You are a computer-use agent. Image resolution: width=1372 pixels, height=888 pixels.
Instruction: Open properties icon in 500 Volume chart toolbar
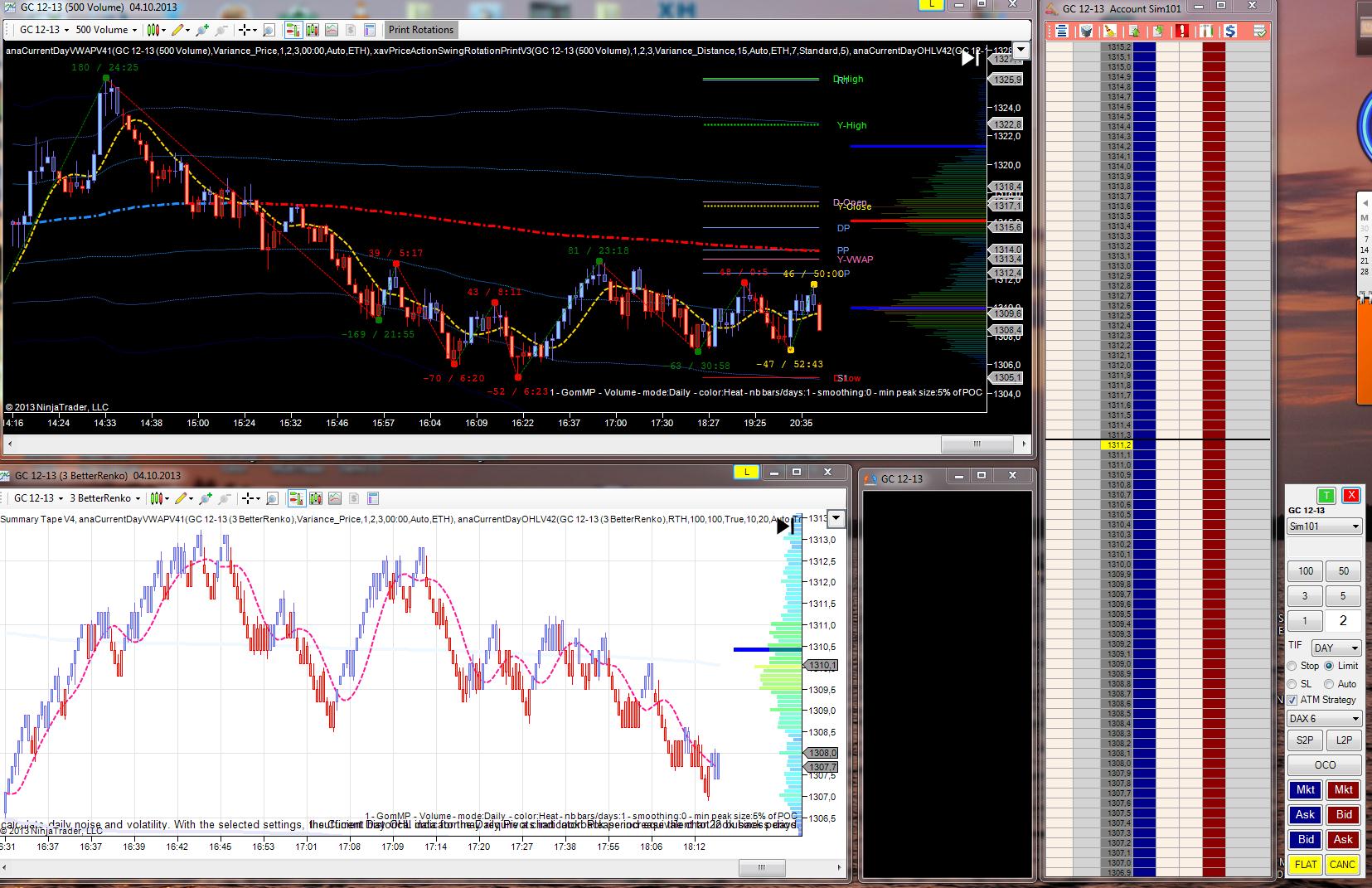pos(370,30)
